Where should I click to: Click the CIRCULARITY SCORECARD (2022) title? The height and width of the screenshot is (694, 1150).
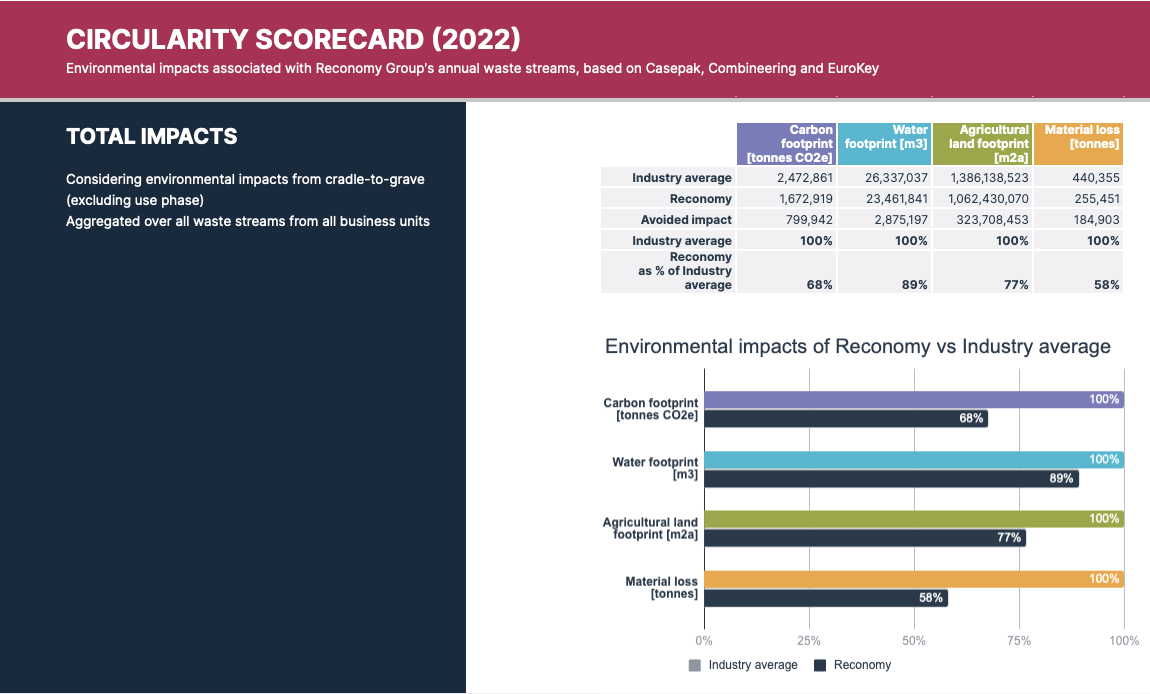tap(293, 39)
